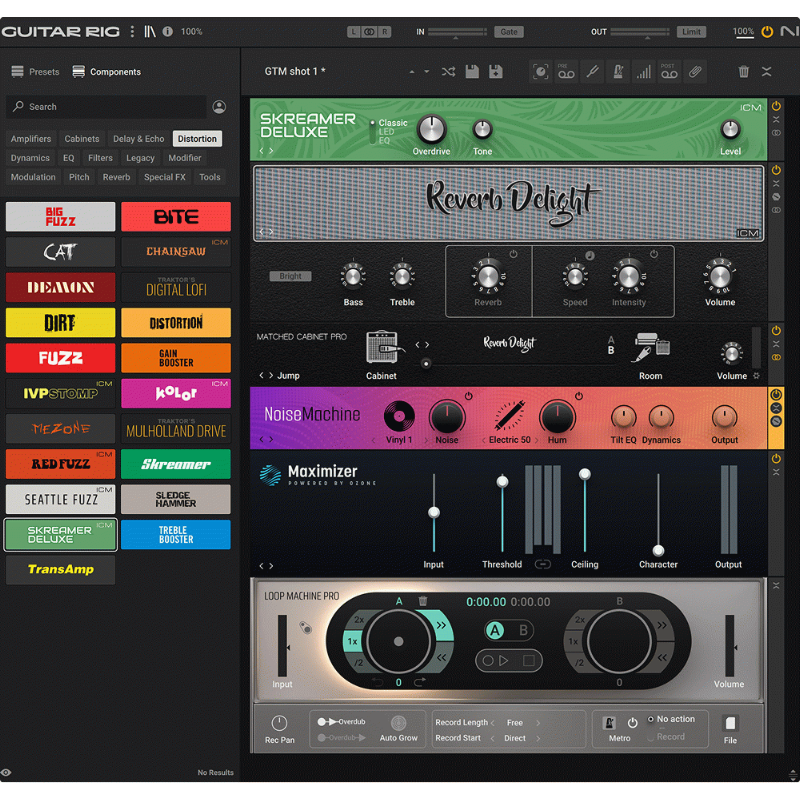Screen dimensions: 800x800
Task: Toggle the library browser icon
Action: 149,32
